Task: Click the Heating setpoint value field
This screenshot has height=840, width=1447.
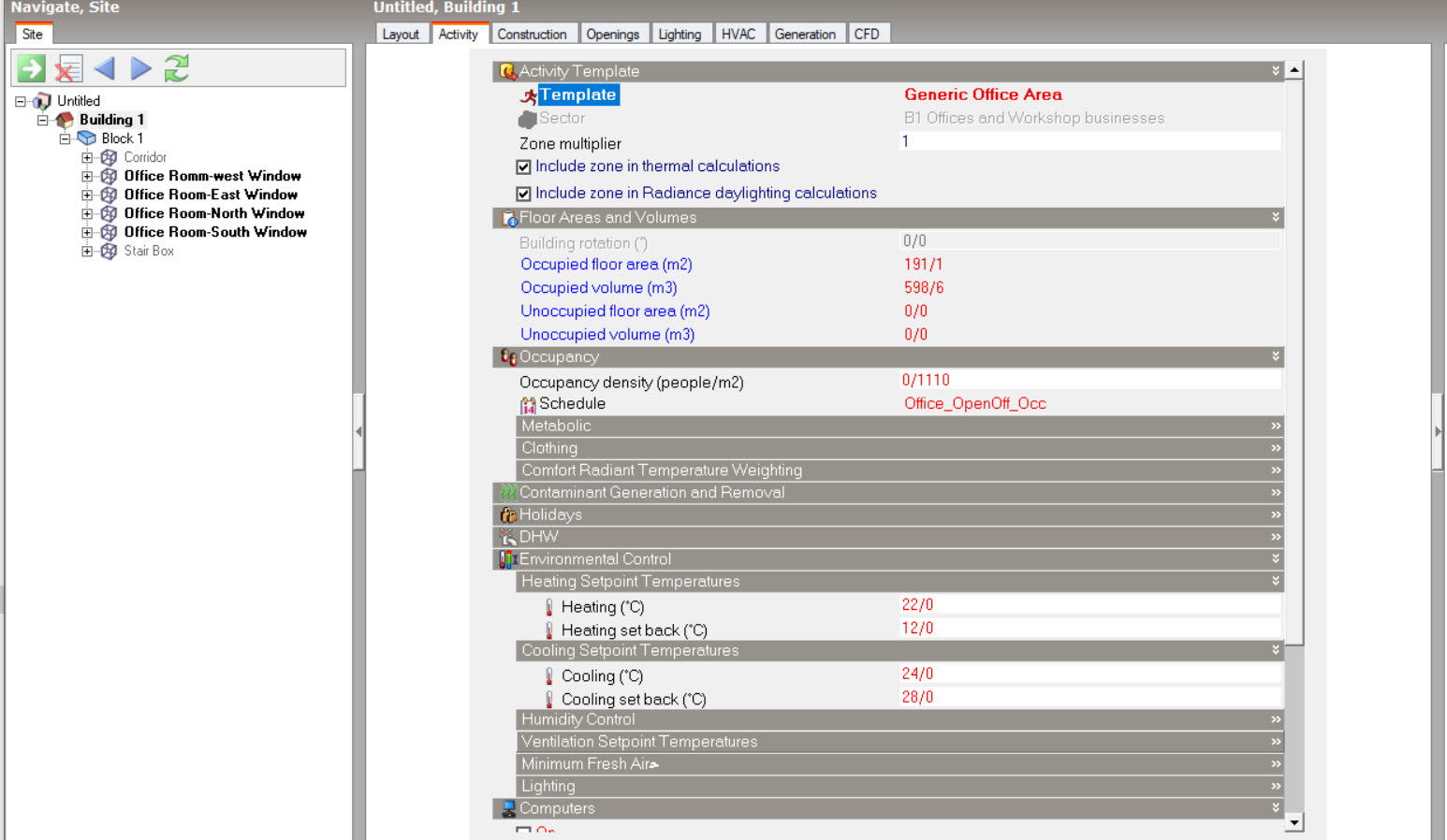Action: [1089, 605]
